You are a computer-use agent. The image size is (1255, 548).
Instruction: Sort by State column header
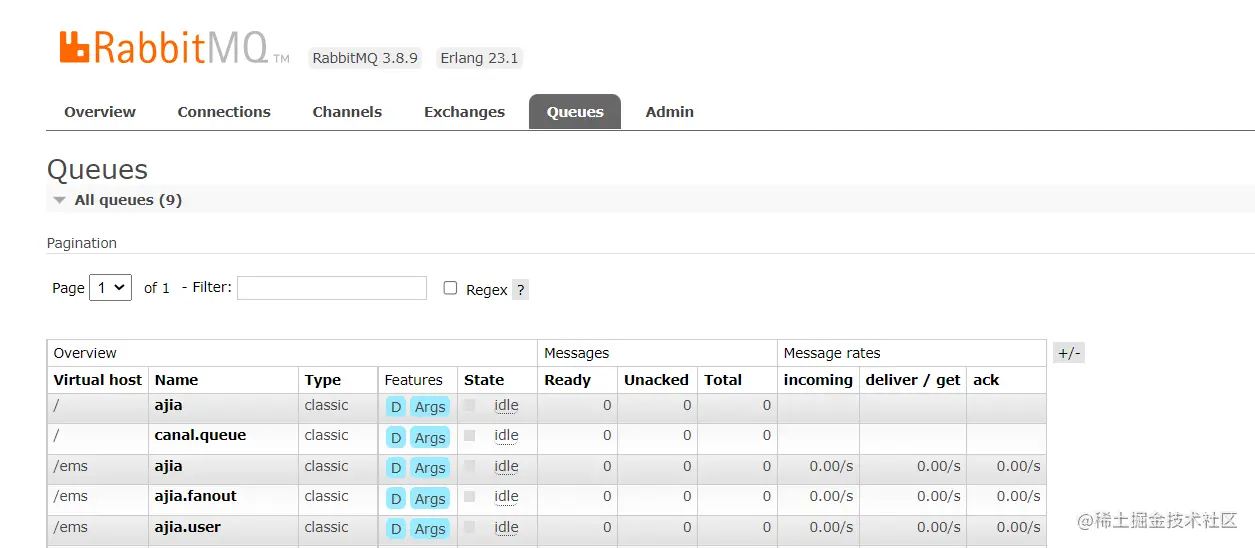[x=484, y=380]
